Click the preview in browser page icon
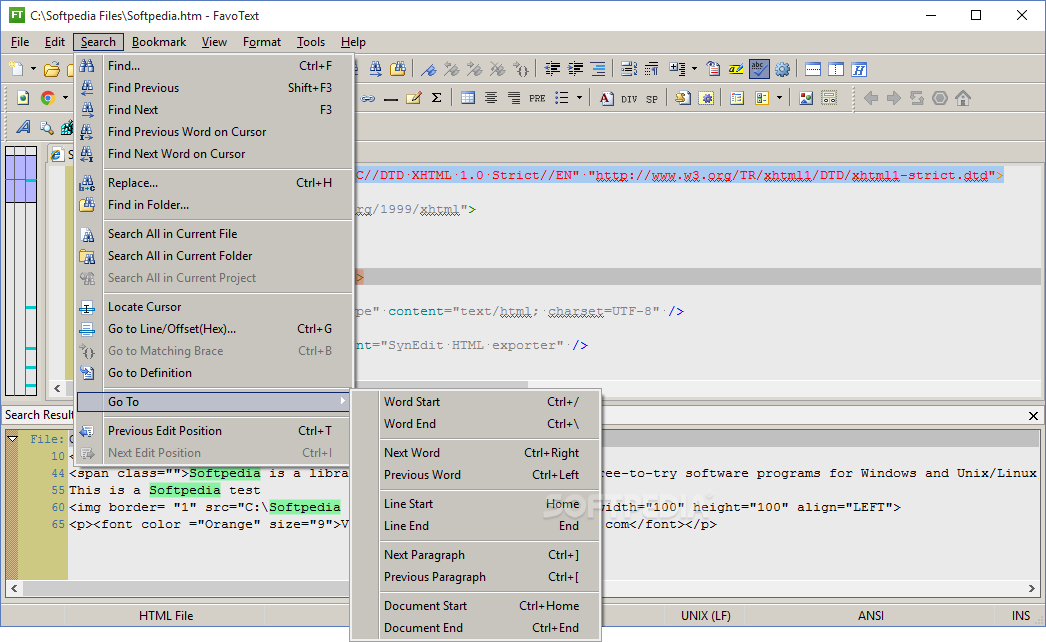Image resolution: width=1046 pixels, height=642 pixels. (23, 98)
